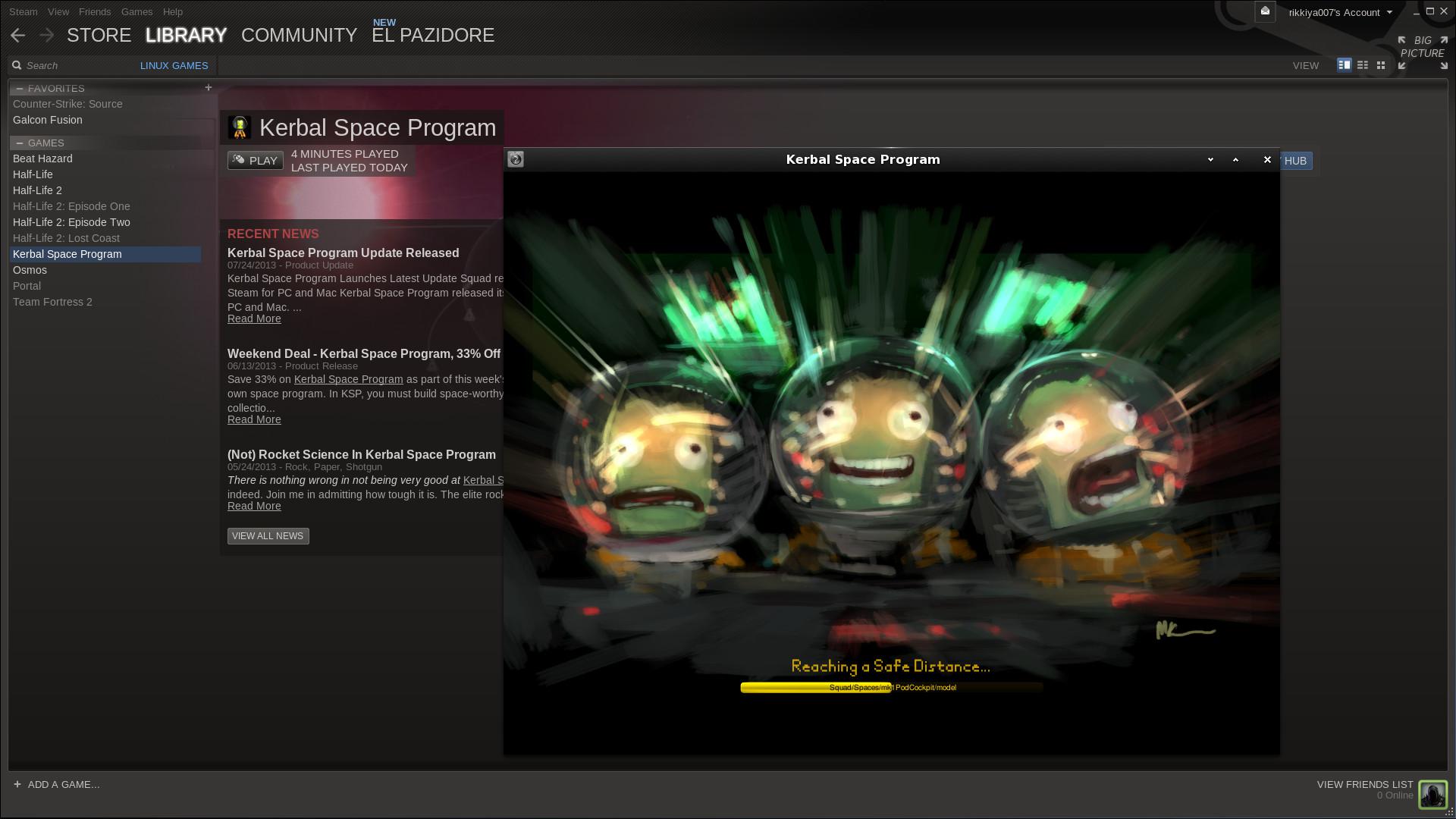
Task: Open the friends avatar thumbnail
Action: [1433, 795]
